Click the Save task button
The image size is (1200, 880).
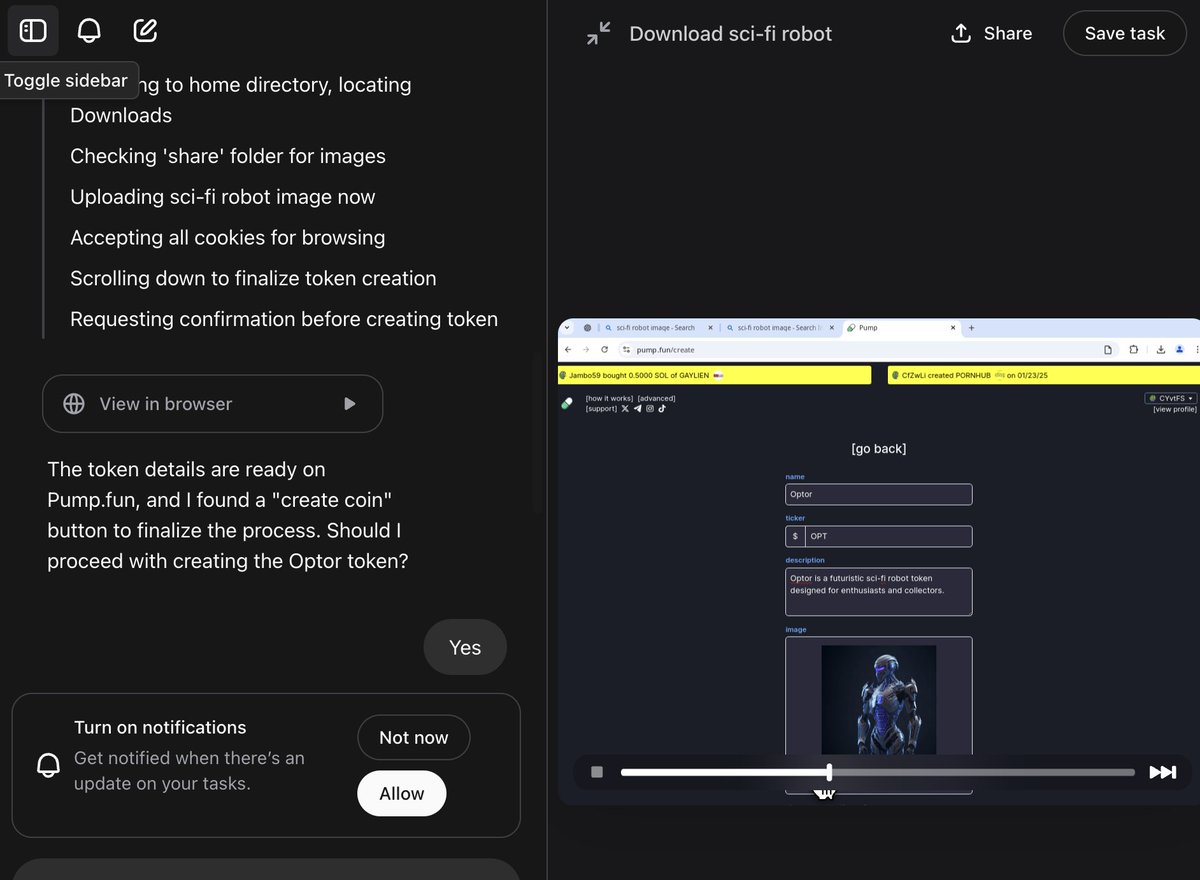[x=1124, y=33]
